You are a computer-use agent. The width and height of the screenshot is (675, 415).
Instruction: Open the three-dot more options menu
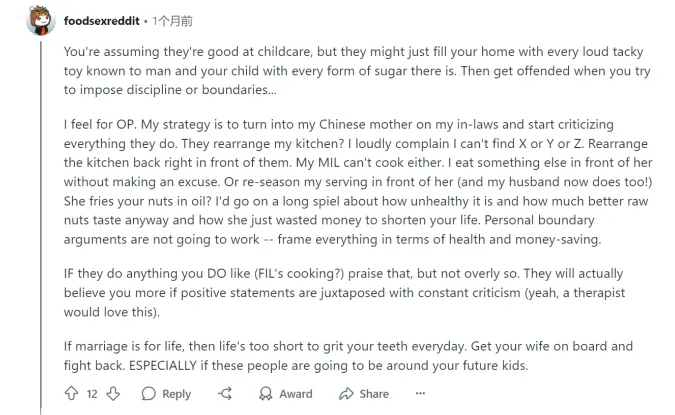point(420,393)
